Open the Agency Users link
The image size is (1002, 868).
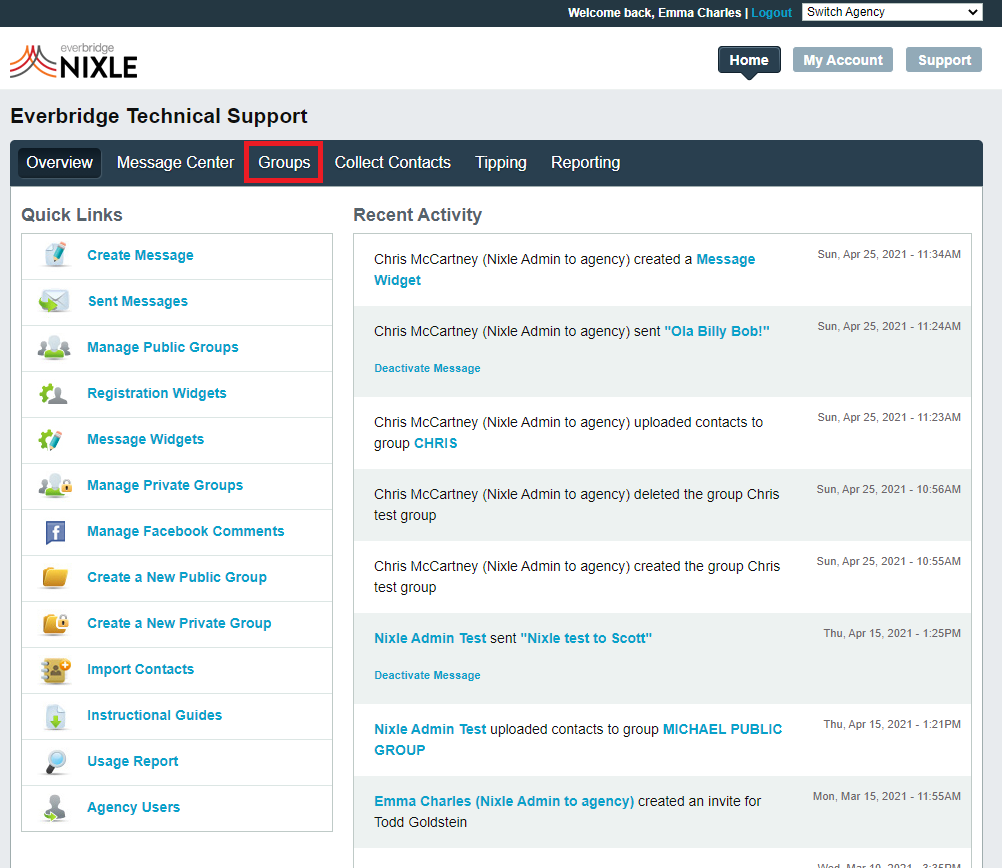(x=133, y=807)
